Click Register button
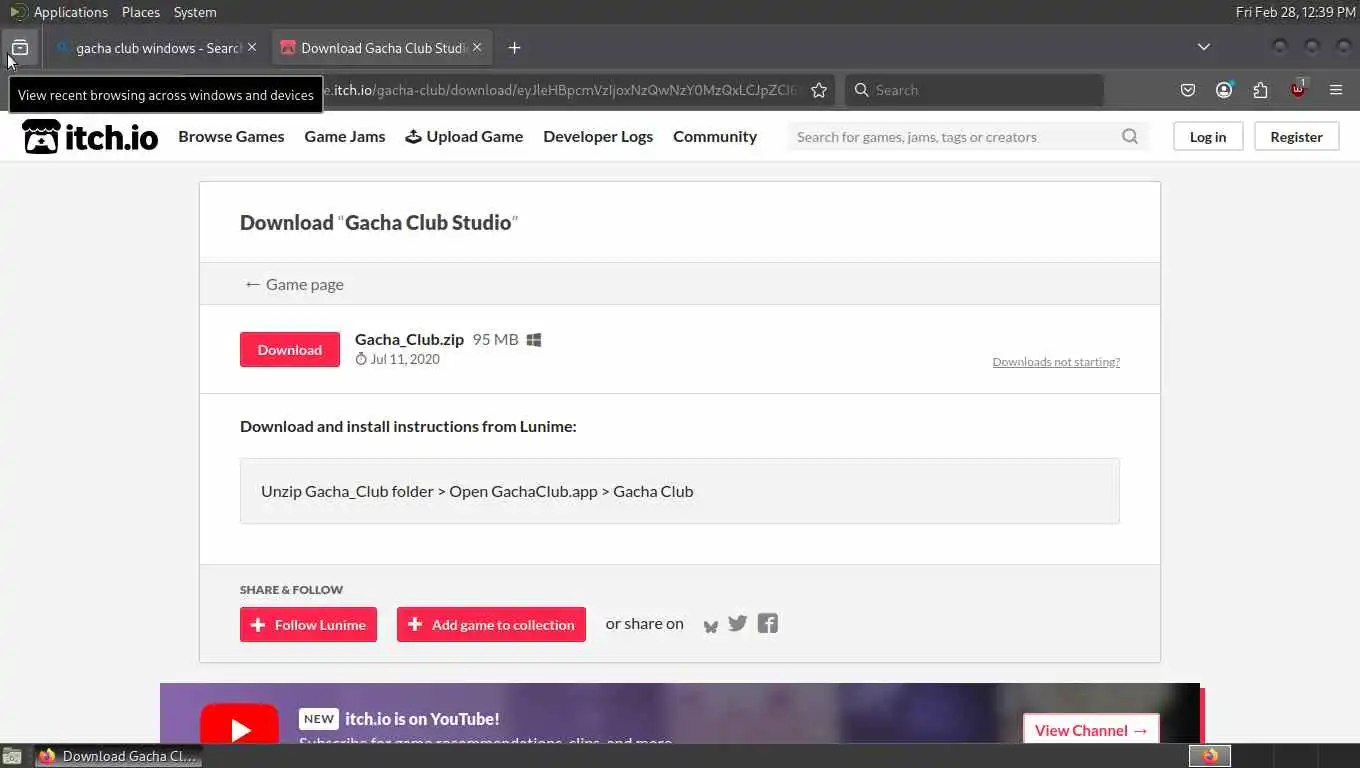 pos(1297,137)
